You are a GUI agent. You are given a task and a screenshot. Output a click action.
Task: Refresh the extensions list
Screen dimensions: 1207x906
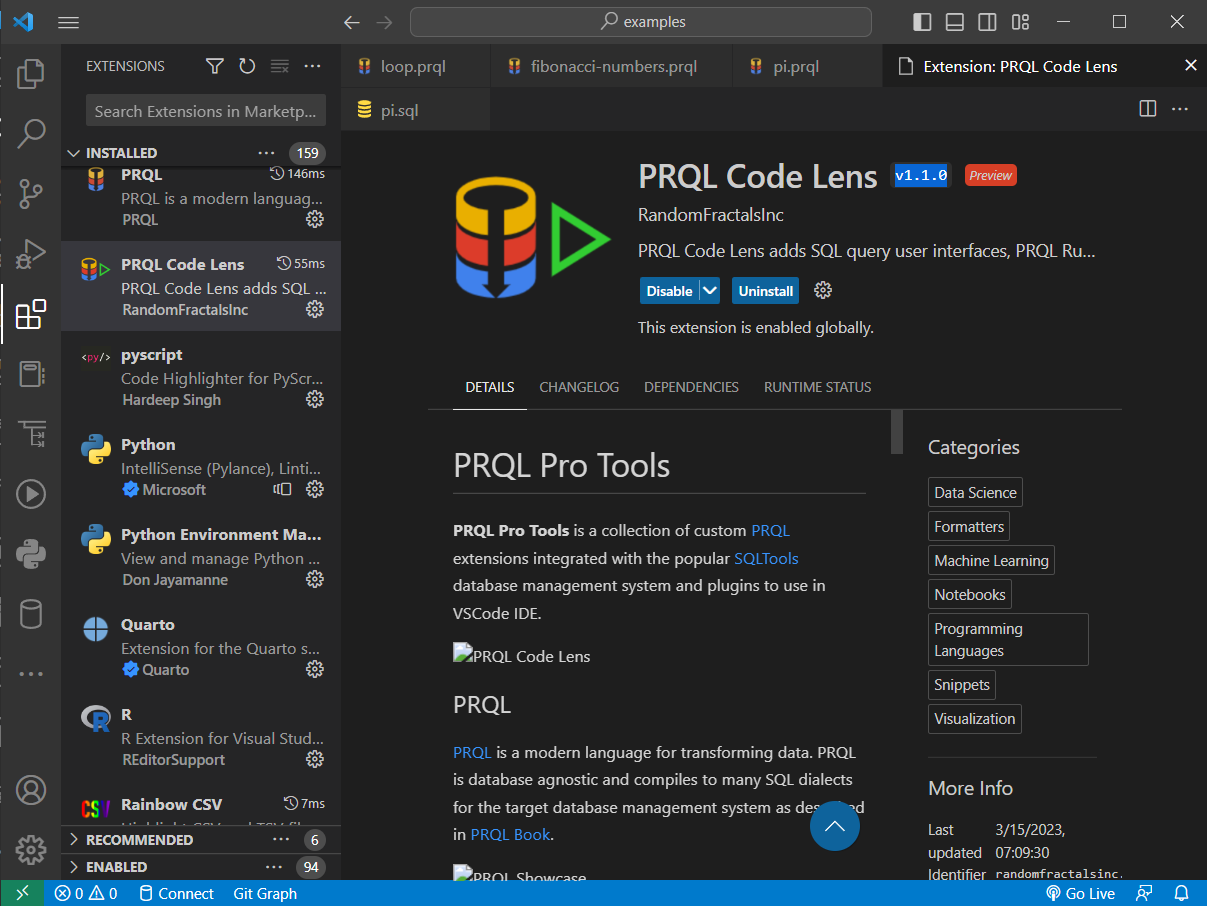tap(247, 66)
